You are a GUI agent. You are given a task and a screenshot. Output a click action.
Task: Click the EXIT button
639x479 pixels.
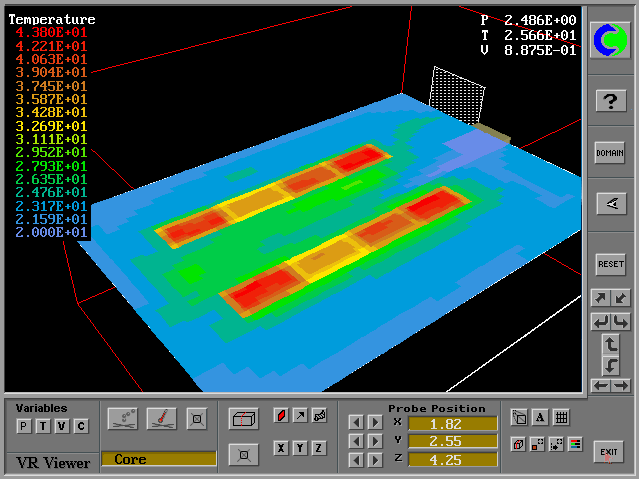pyautogui.click(x=608, y=451)
